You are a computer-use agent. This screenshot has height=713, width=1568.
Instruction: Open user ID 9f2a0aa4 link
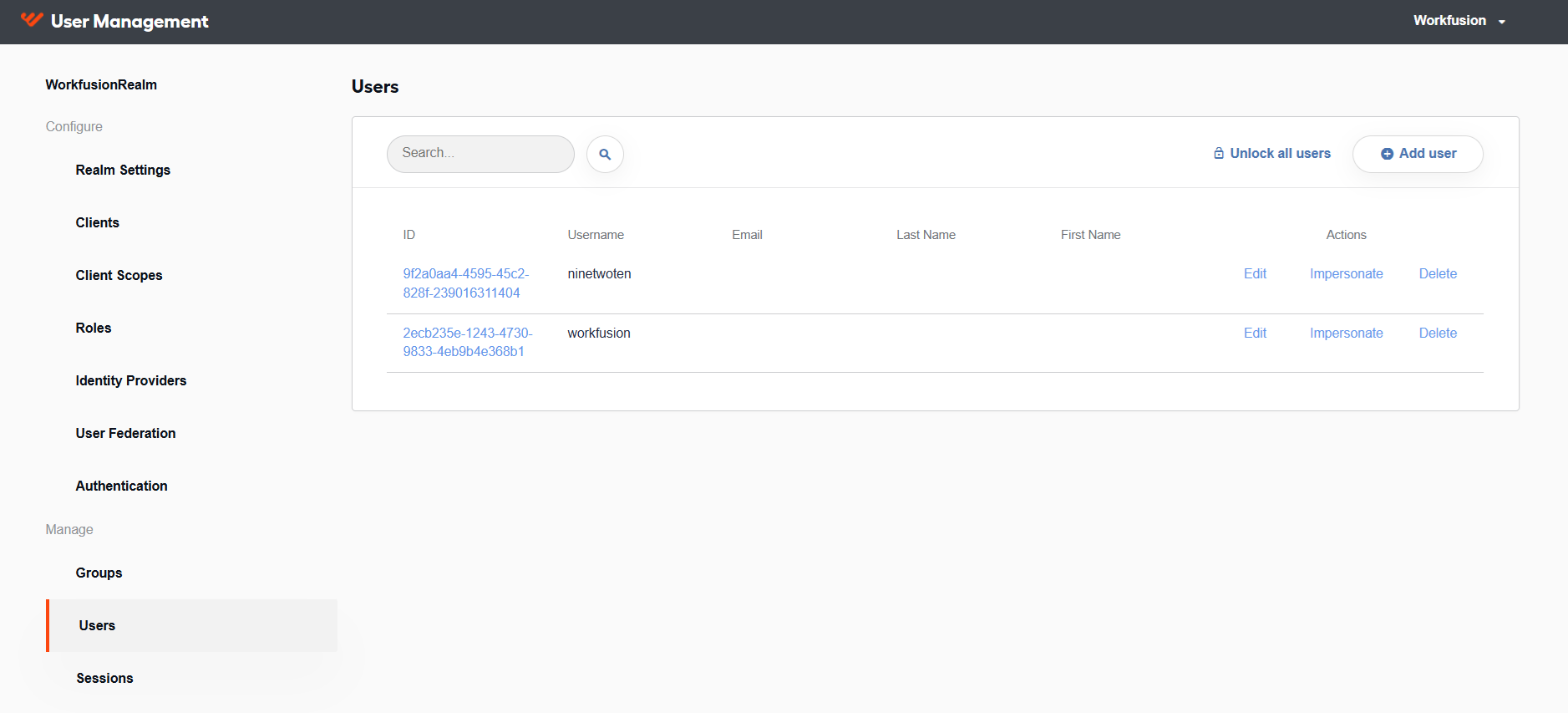coord(466,283)
